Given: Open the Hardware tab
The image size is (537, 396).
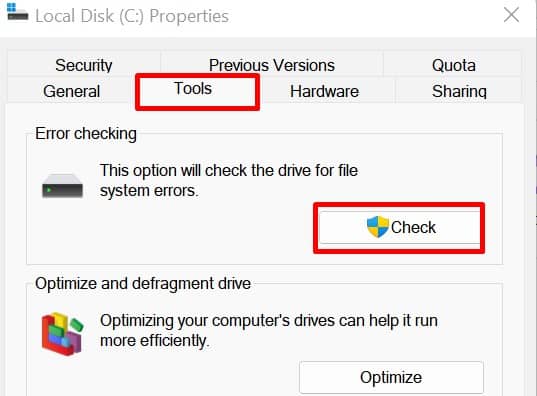Looking at the screenshot, I should pos(324,91).
